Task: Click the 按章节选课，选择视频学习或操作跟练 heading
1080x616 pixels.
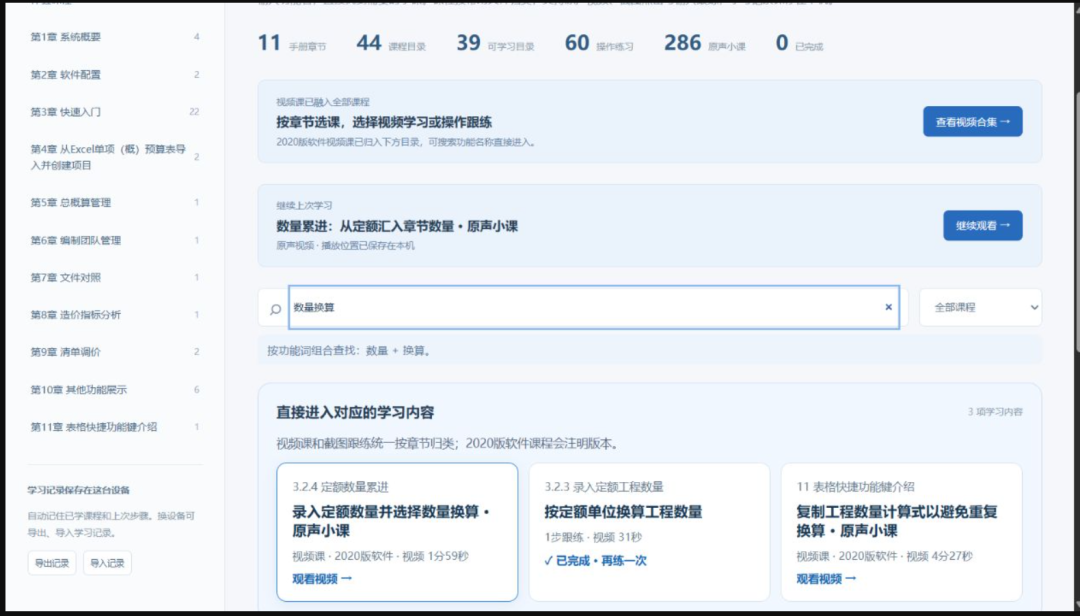Action: pos(384,123)
